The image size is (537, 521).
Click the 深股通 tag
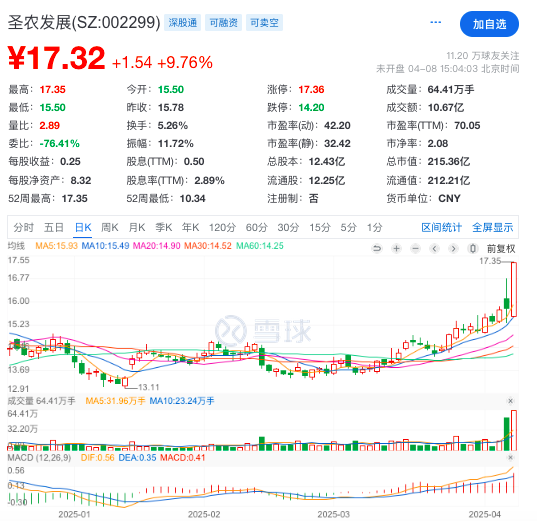[183, 23]
